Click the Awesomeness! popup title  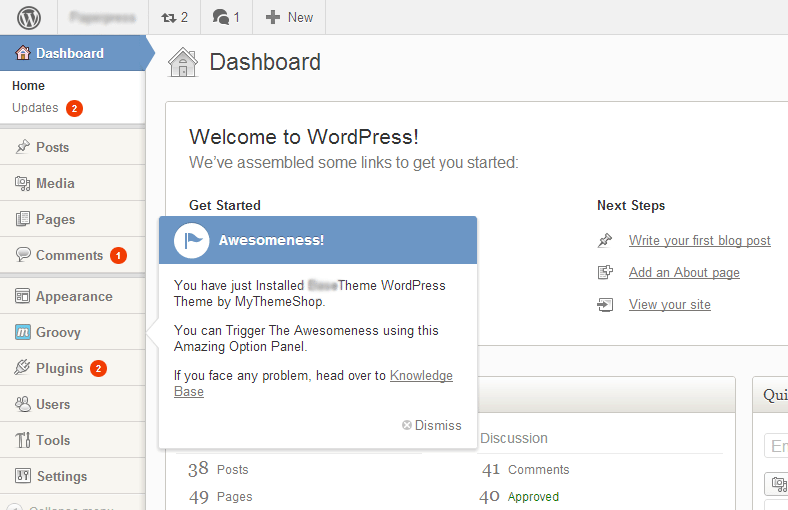[271, 240]
